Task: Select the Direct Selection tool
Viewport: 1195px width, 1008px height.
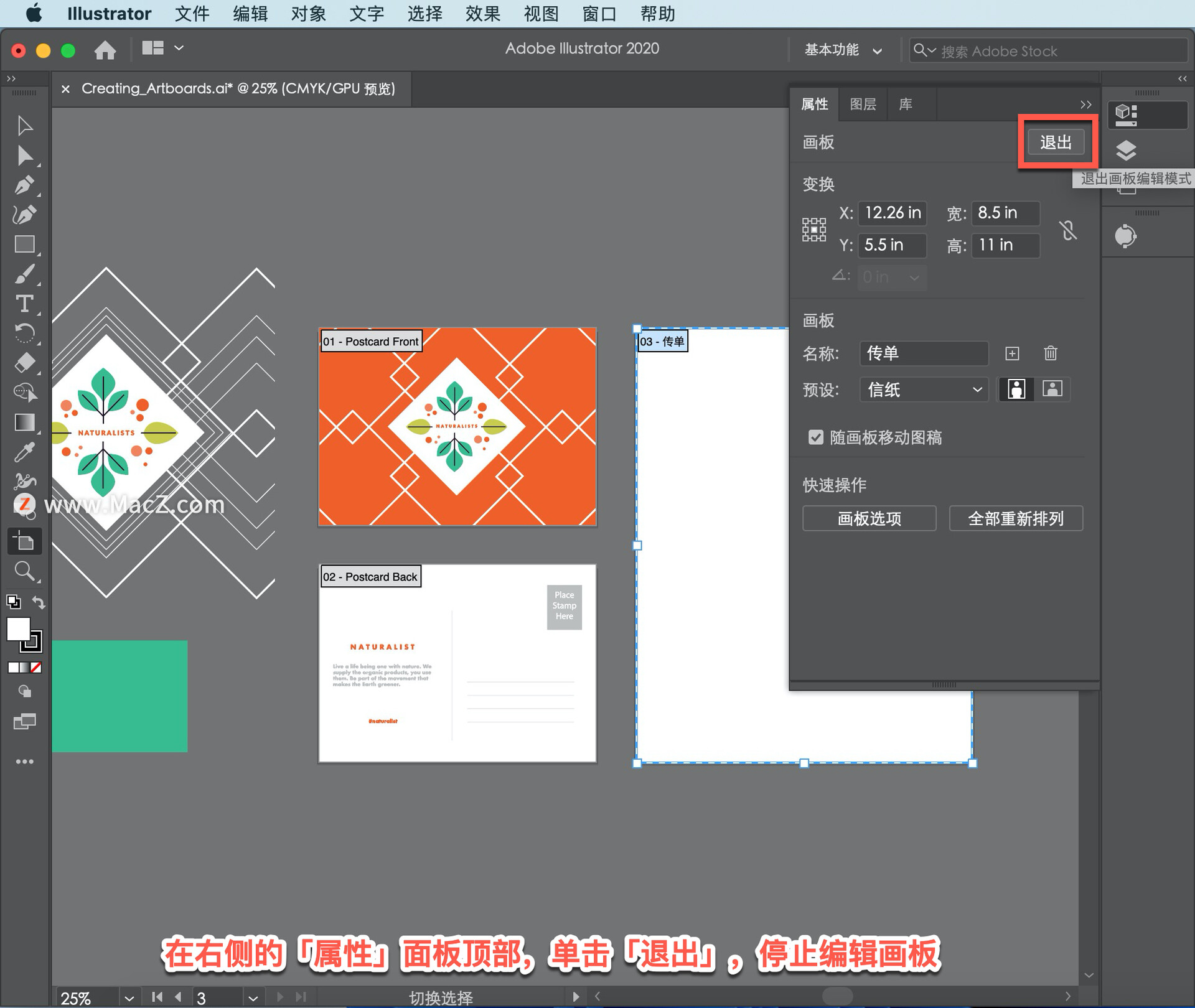Action: (x=25, y=156)
